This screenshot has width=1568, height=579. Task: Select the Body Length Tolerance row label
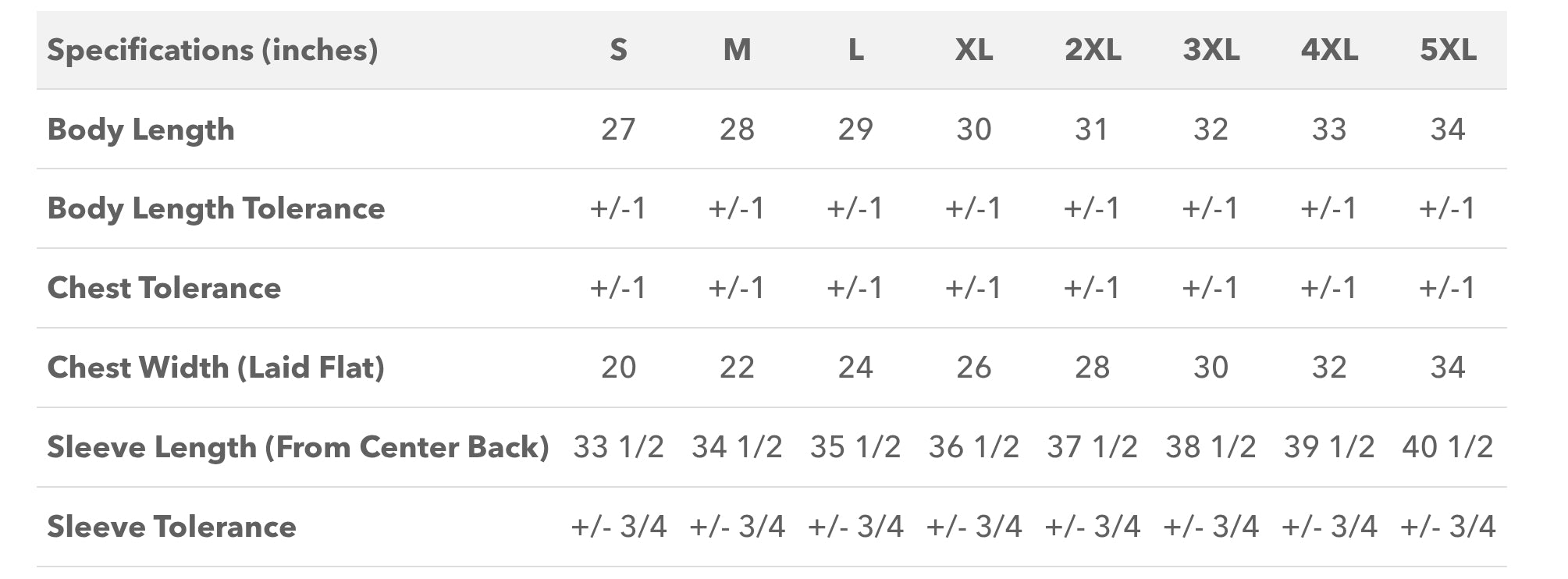(215, 208)
